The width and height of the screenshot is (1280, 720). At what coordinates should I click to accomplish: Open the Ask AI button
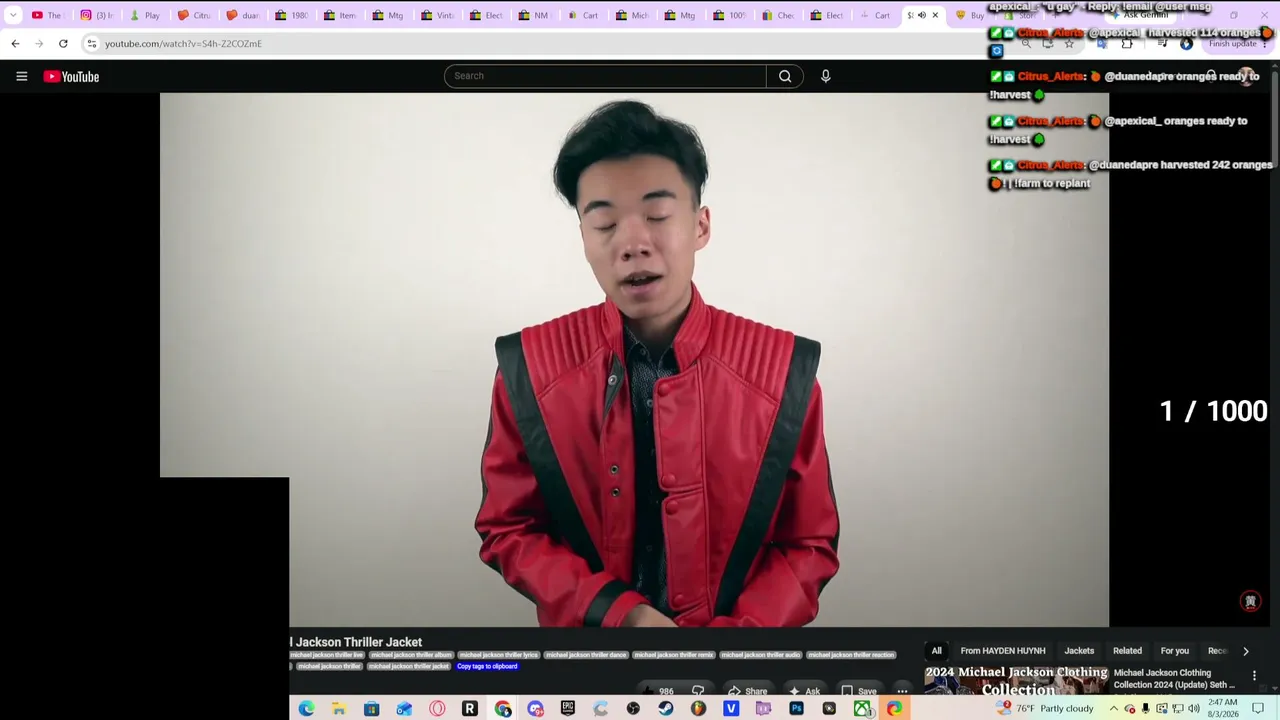click(805, 691)
